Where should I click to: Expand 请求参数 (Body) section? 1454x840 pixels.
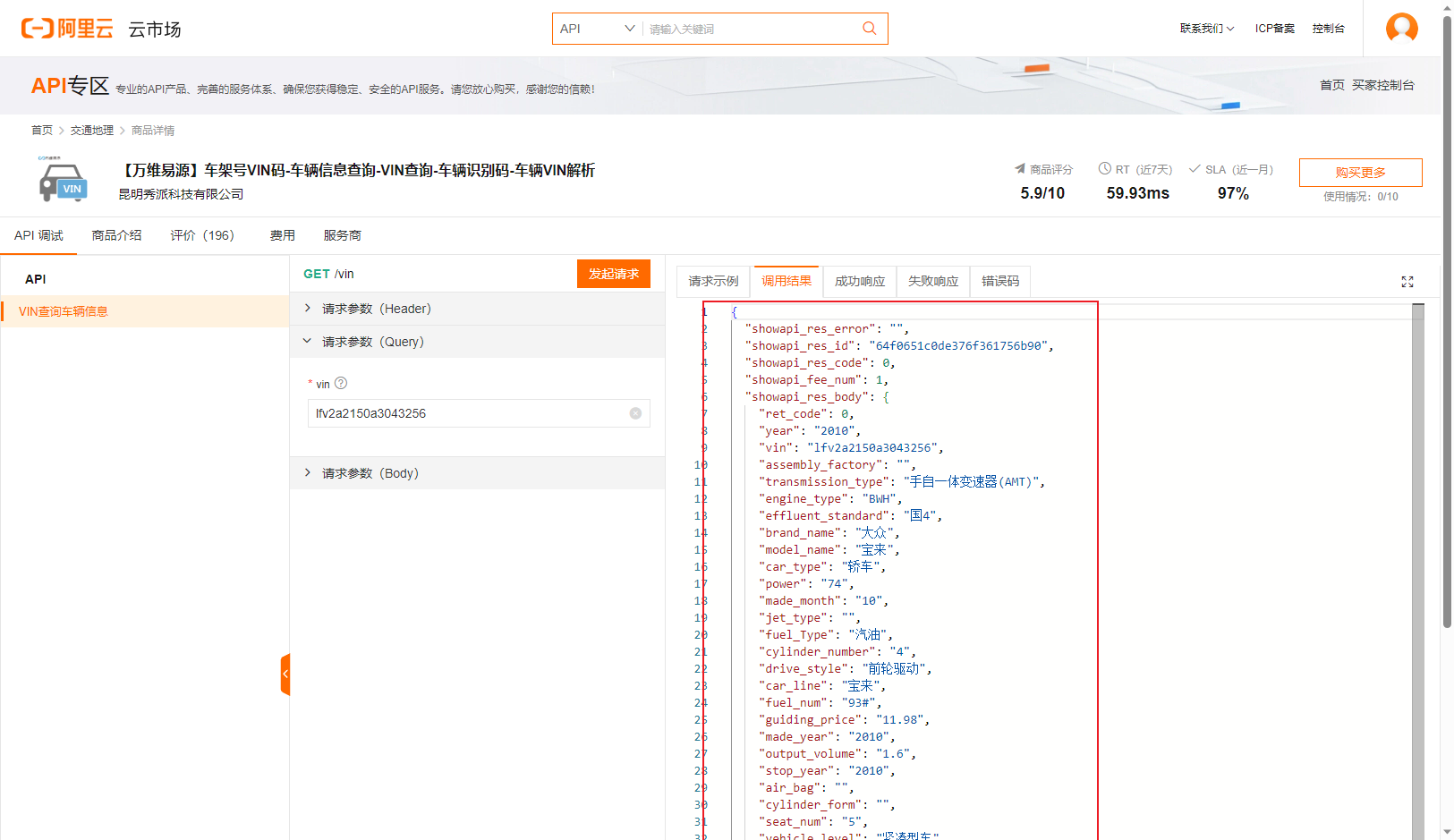477,473
